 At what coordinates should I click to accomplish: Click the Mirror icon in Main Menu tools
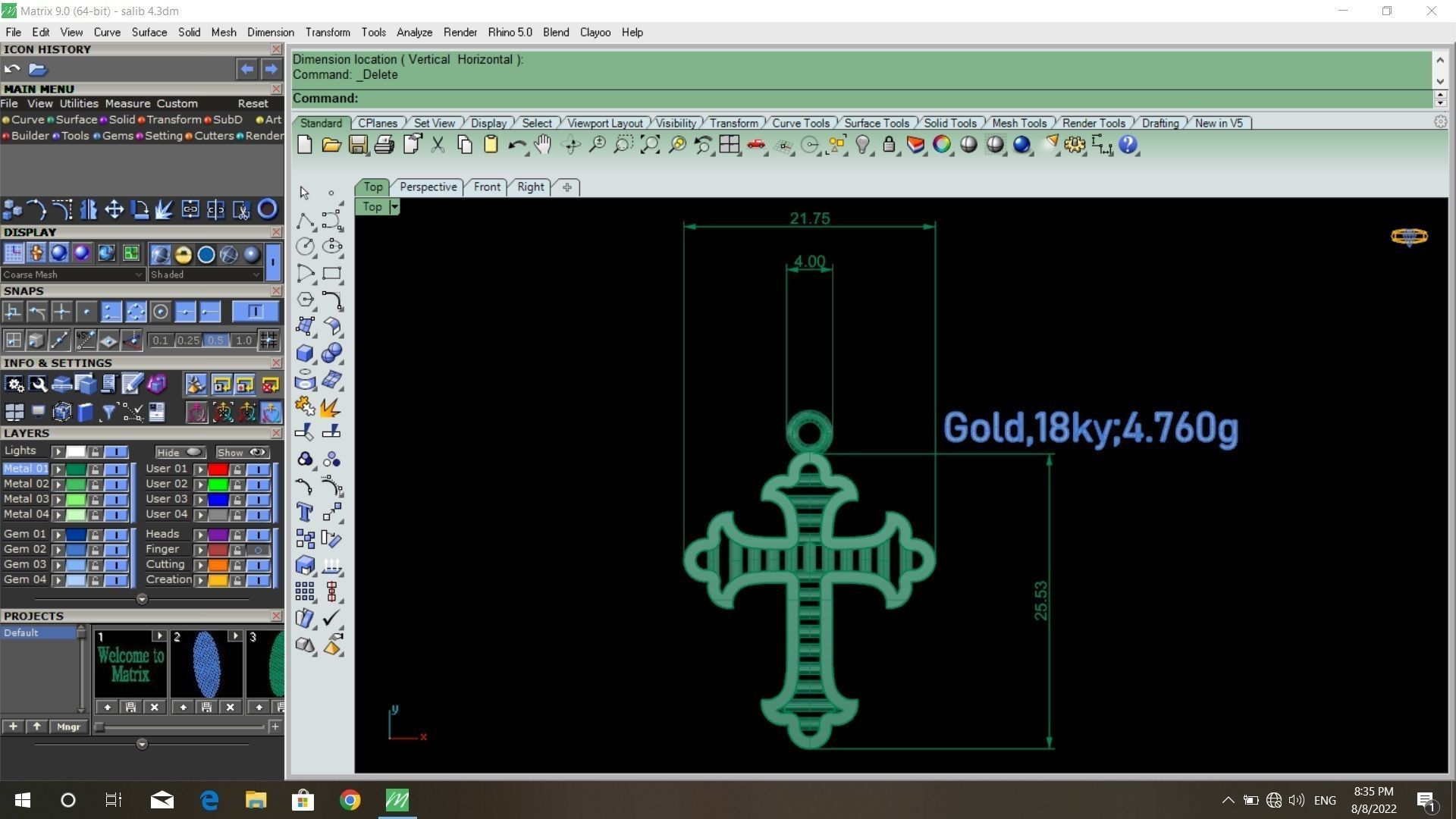coord(89,209)
